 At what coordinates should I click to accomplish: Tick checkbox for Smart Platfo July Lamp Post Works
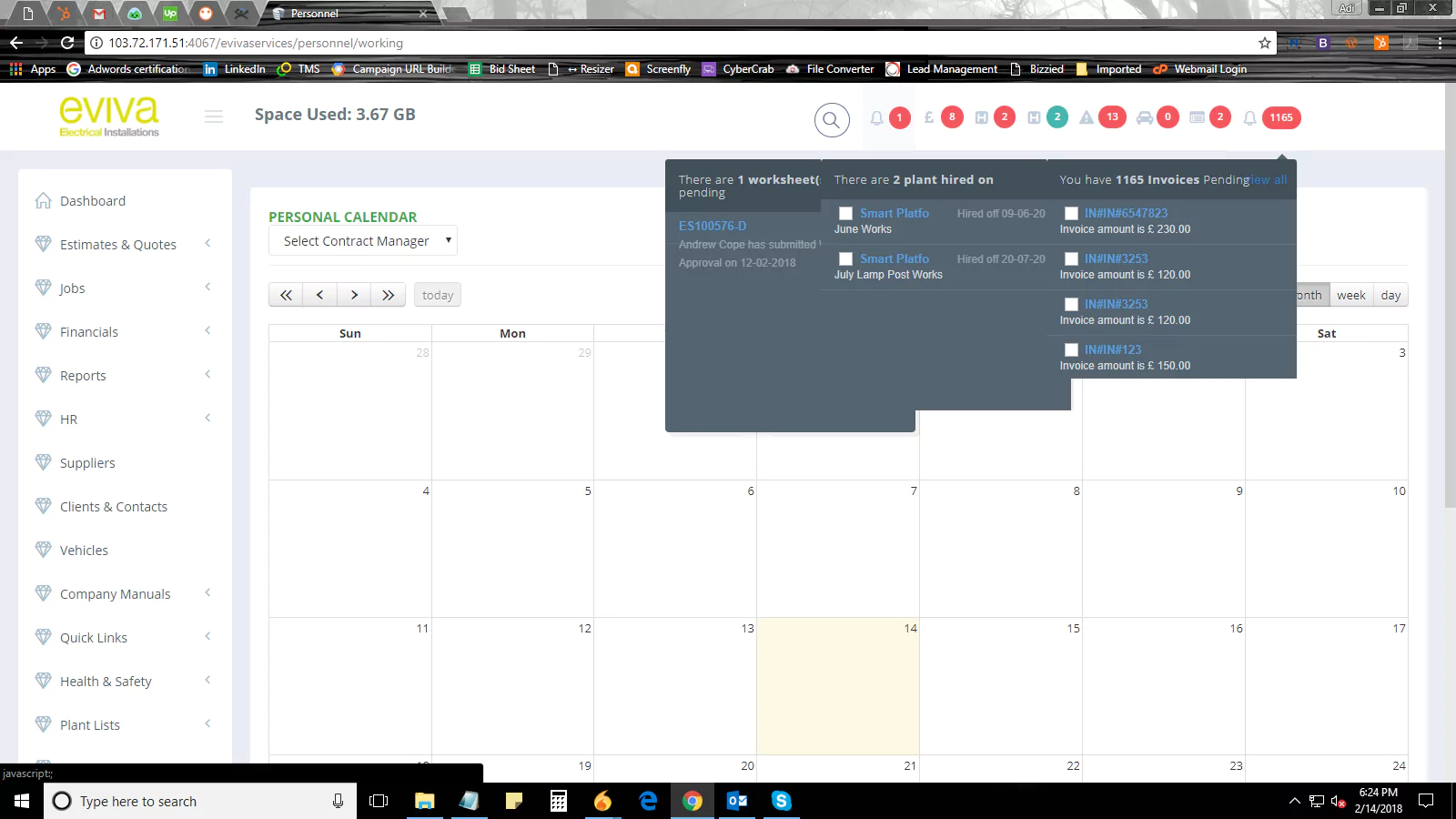pos(845,258)
